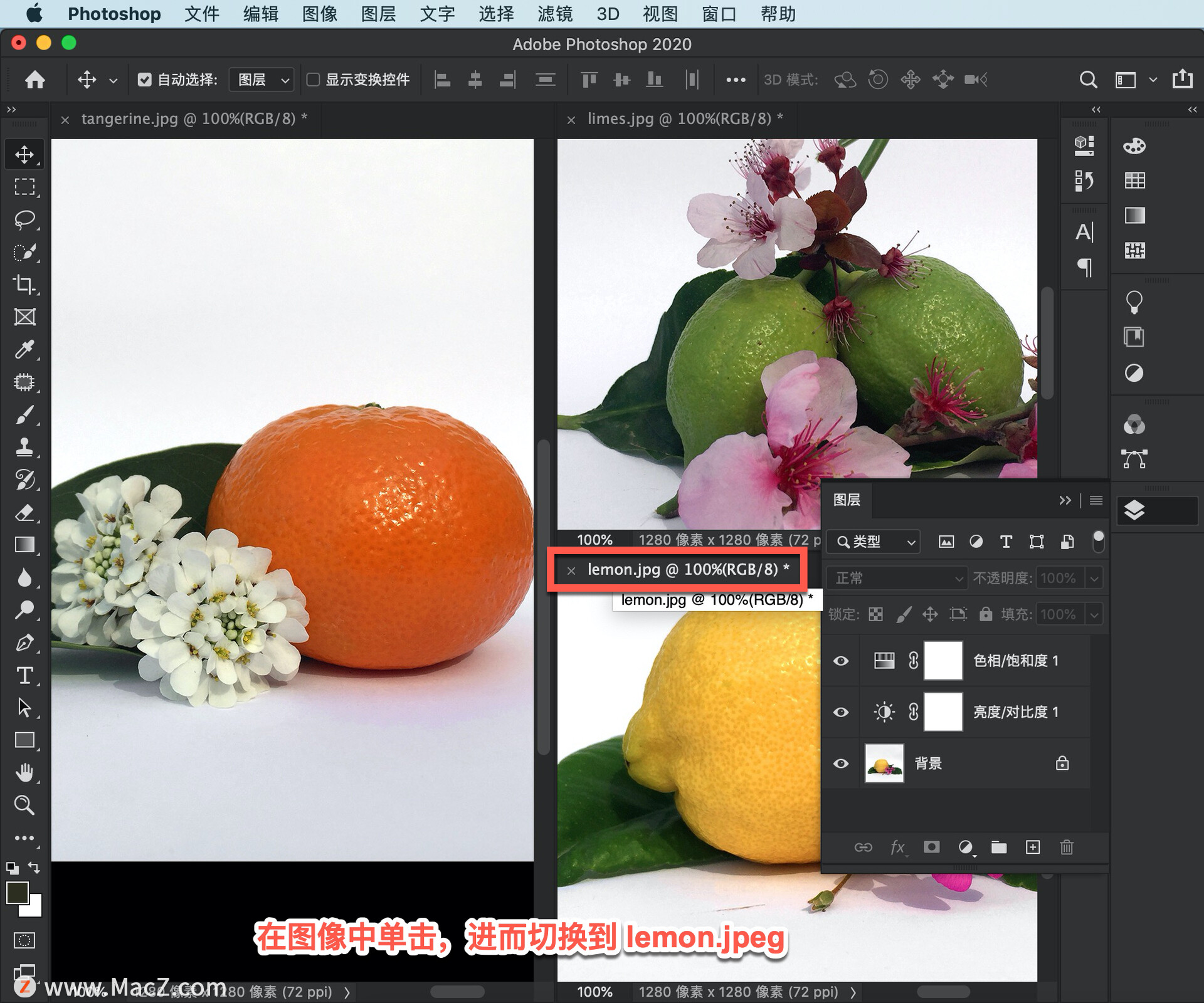
Task: Select the Lasso tool
Action: pos(24,219)
